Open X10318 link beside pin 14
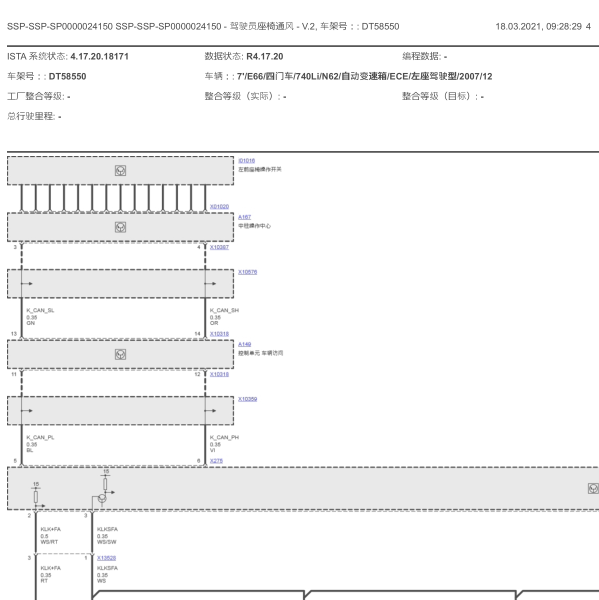Image resolution: width=599 pixels, height=600 pixels. [219, 334]
